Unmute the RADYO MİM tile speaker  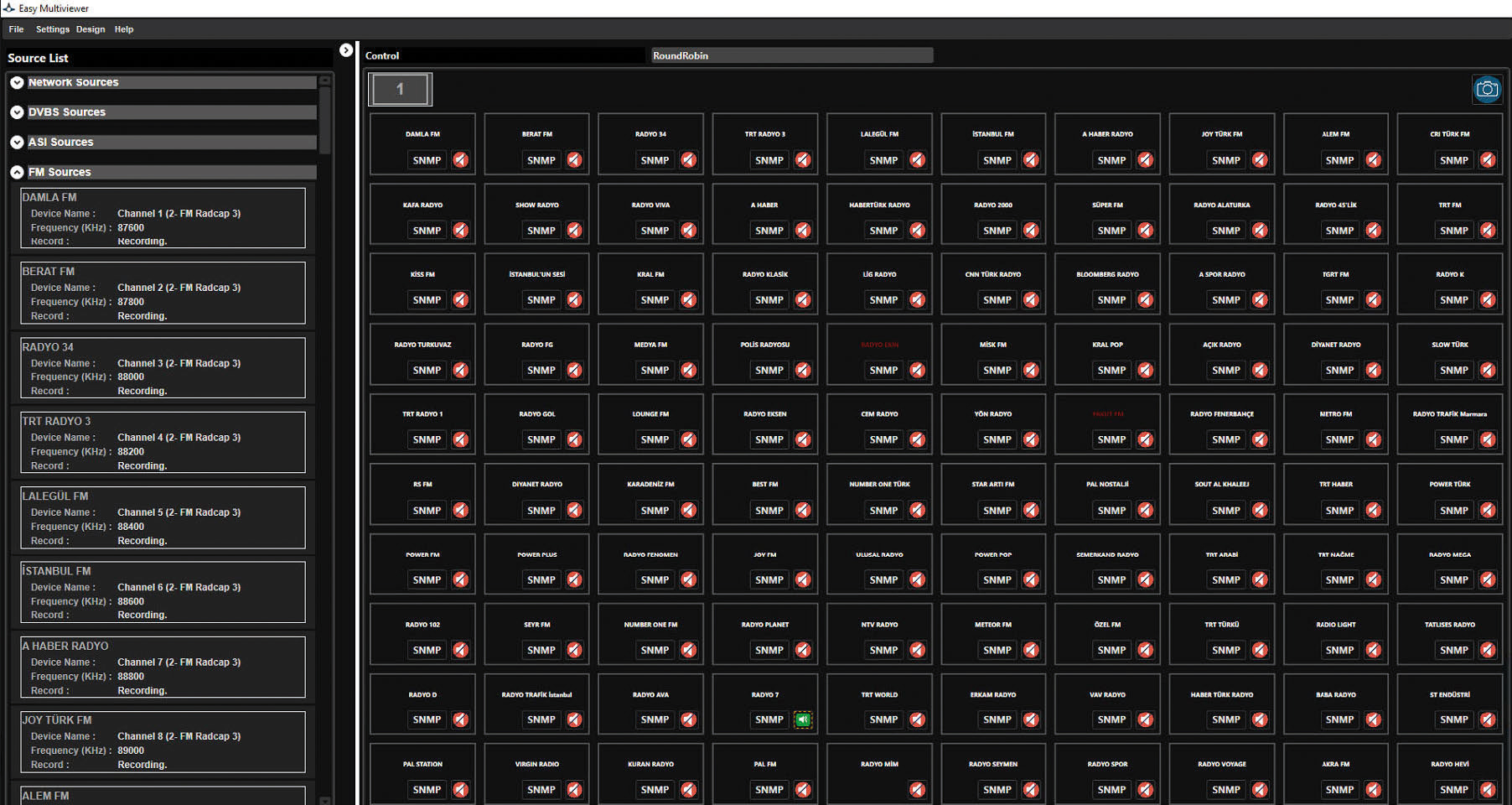coord(918,789)
